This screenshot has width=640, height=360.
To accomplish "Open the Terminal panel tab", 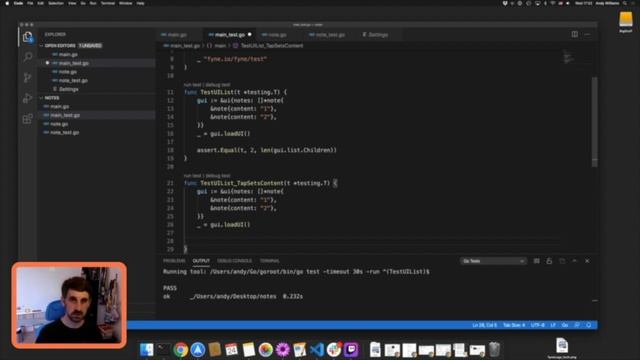I will click(270, 261).
